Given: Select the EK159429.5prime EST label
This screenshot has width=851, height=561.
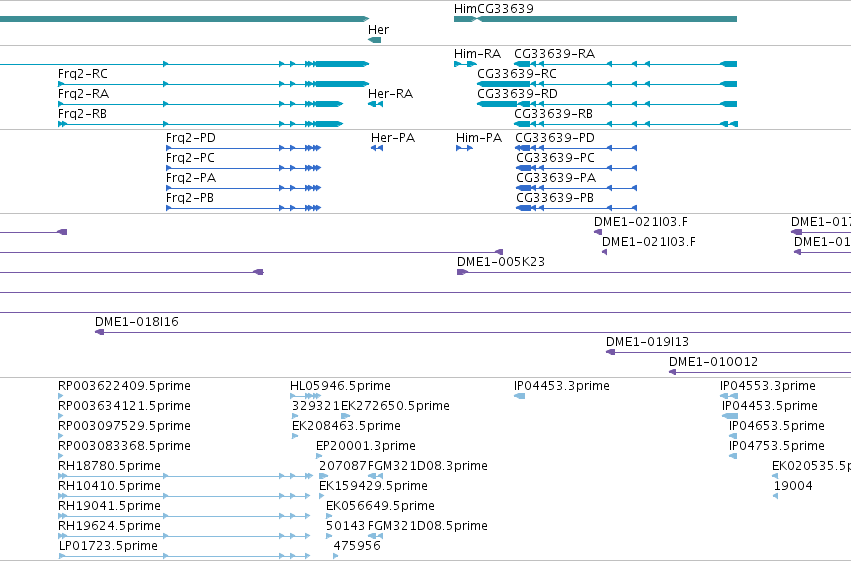Looking at the screenshot, I should click(373, 486).
